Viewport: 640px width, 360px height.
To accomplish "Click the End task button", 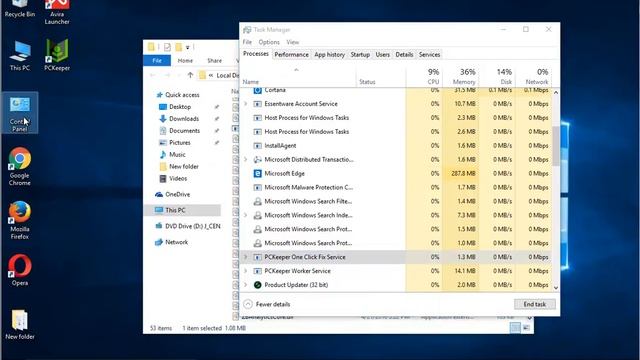I will click(x=535, y=304).
